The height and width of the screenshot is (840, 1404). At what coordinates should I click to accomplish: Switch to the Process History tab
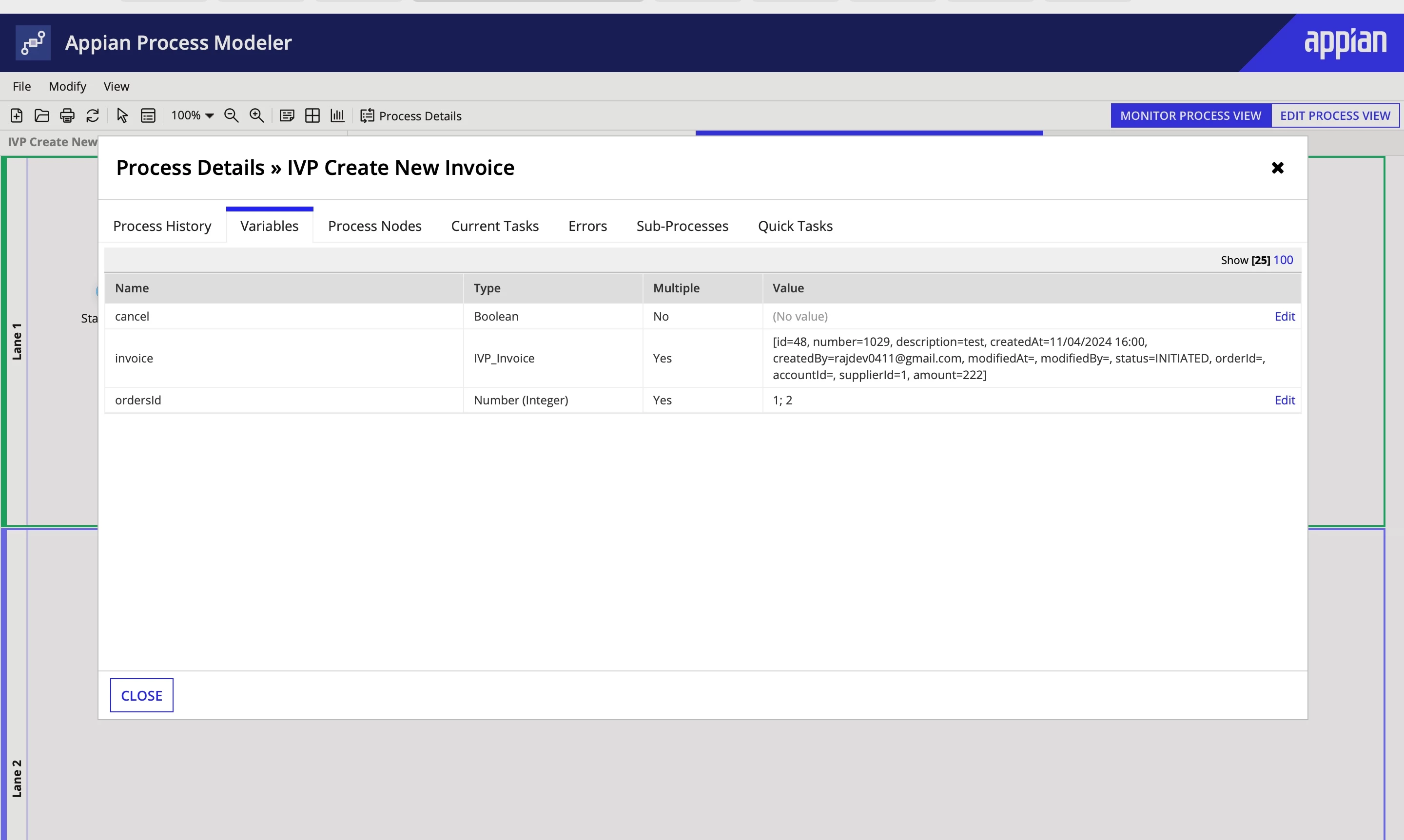pos(162,226)
